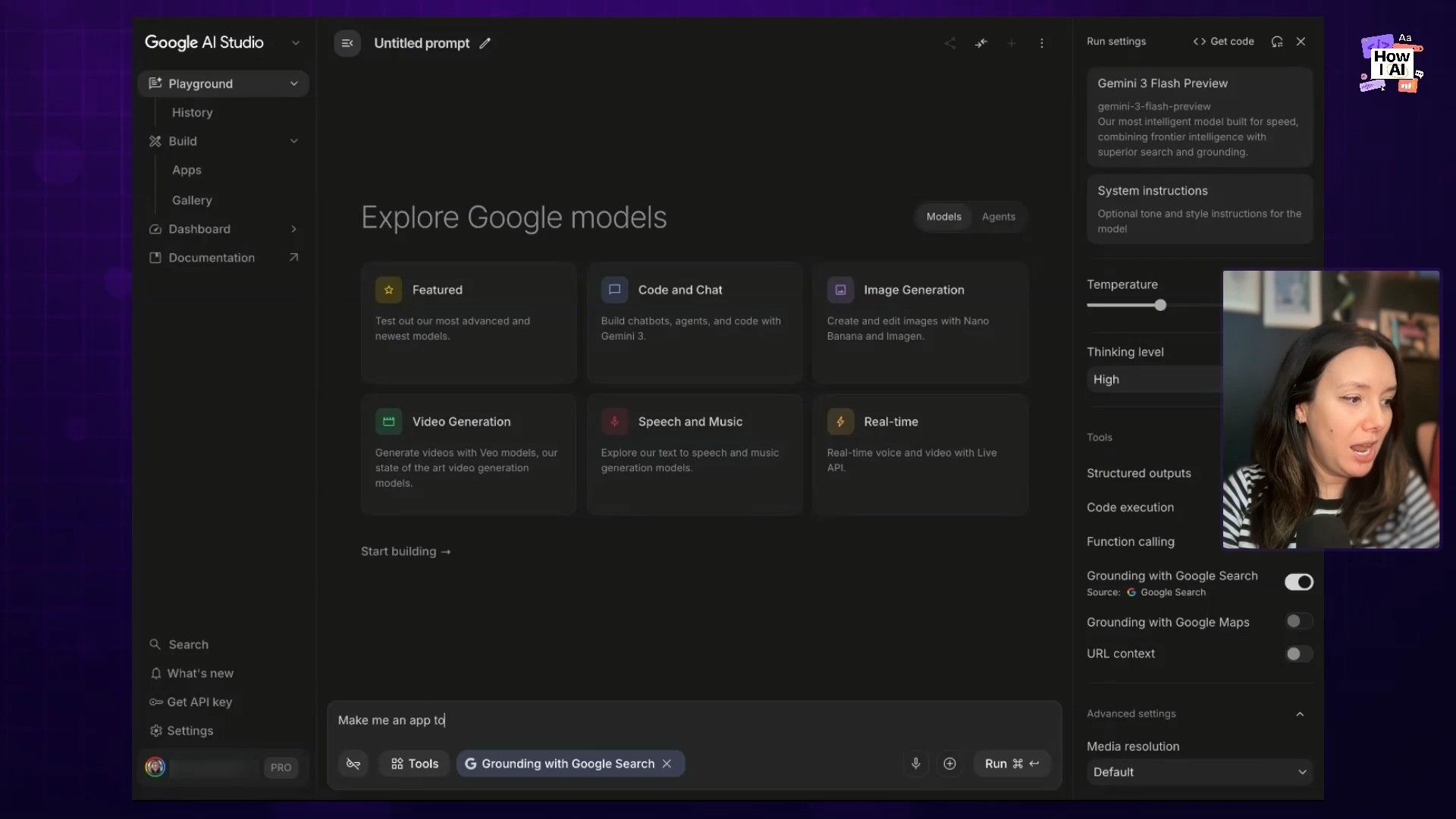Select the Video Generation clapper icon

pos(388,422)
